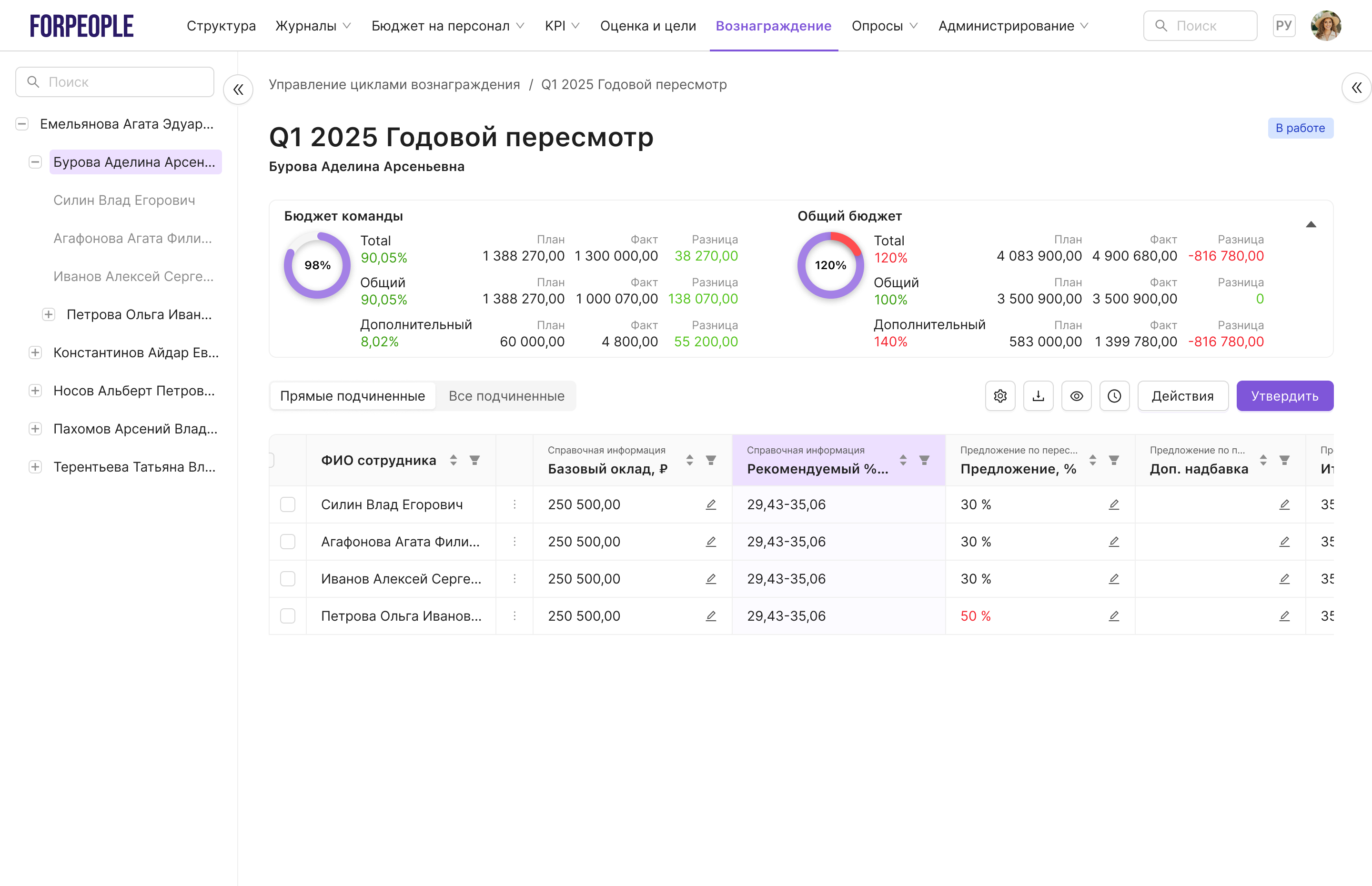Switch to Все подчиненные tab

point(506,396)
